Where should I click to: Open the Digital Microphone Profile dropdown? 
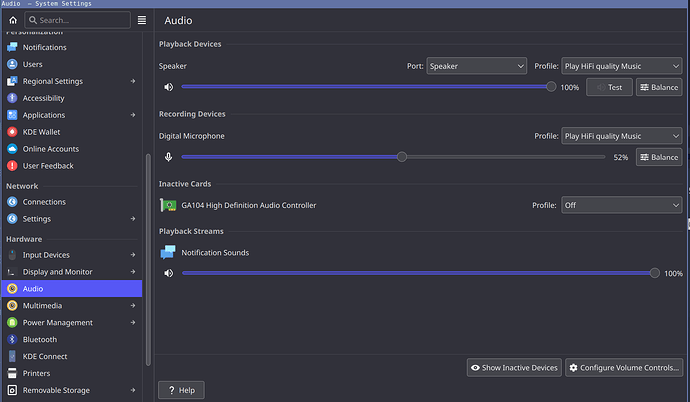[x=622, y=136]
